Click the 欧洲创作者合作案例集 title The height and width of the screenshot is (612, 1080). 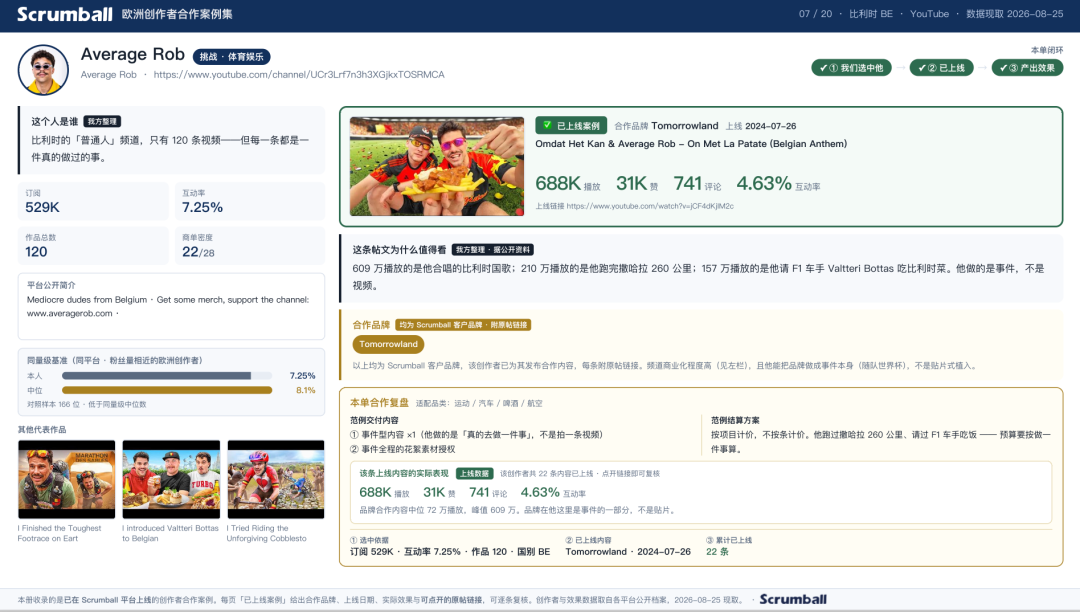pos(177,14)
